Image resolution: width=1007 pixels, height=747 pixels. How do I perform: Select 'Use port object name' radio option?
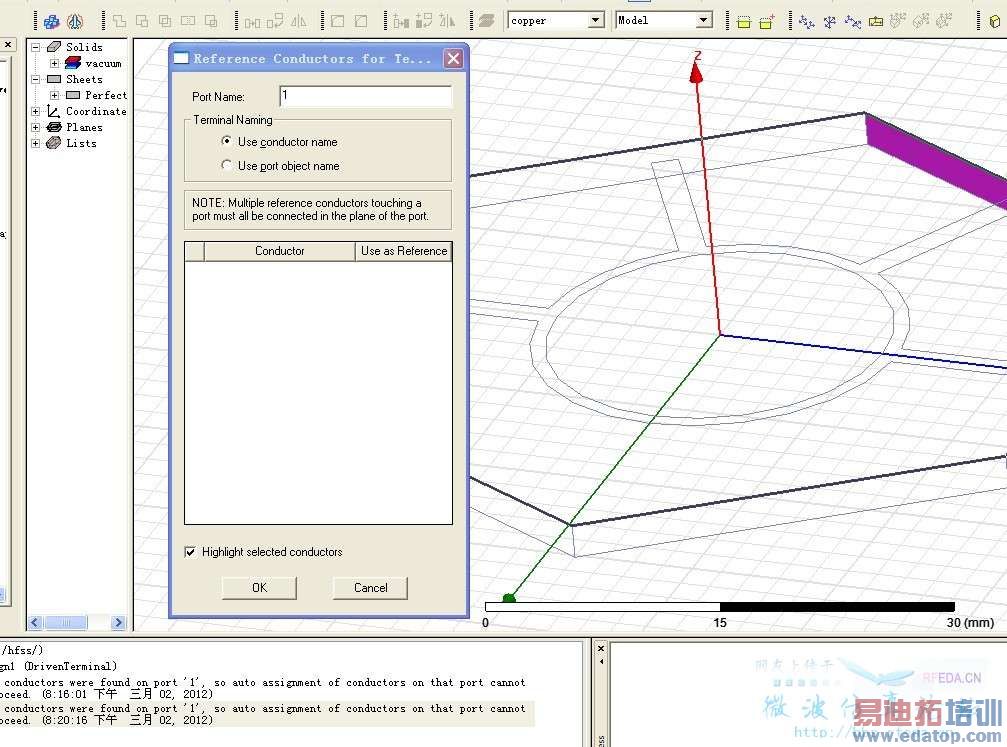coord(227,166)
